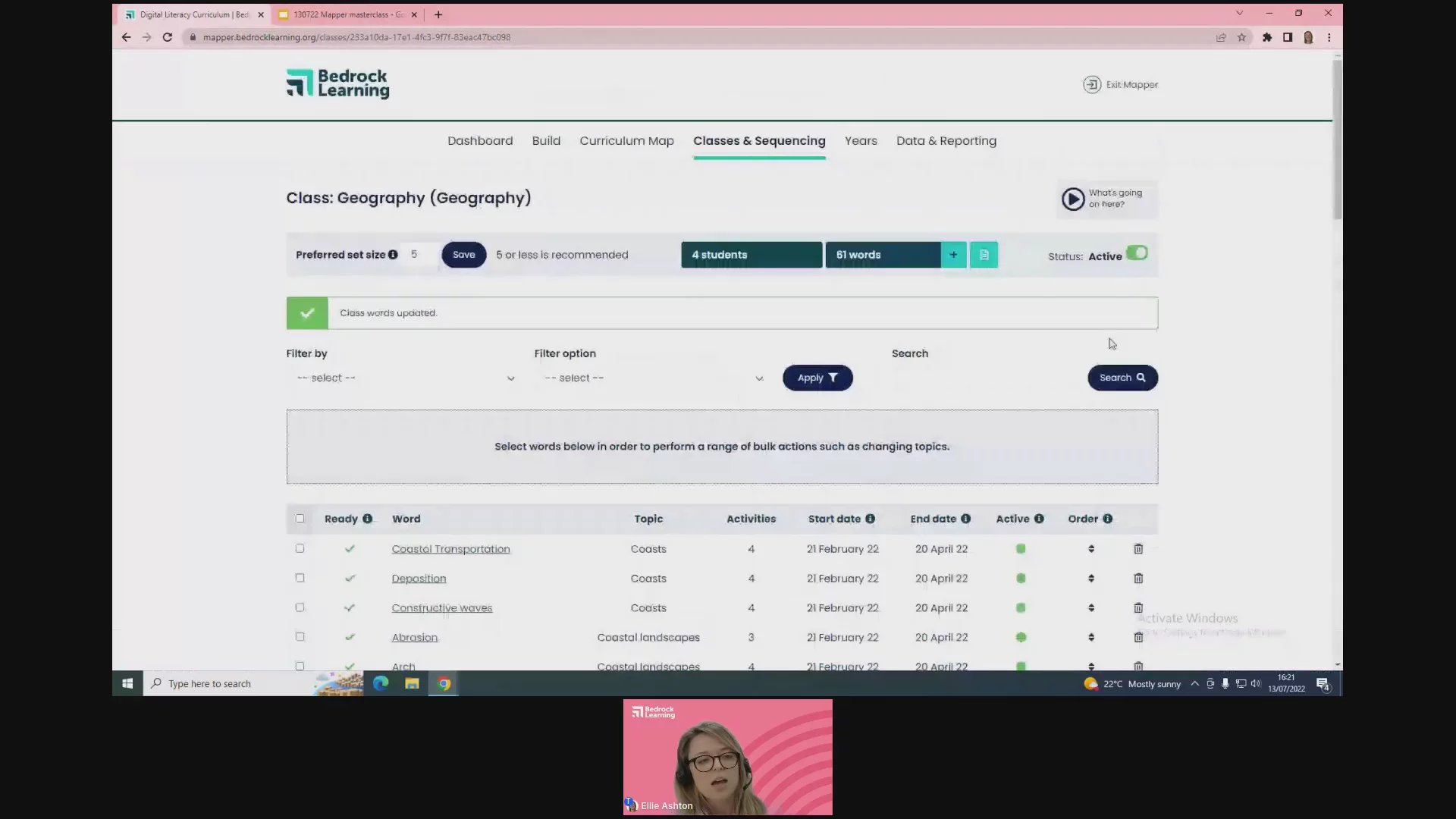The width and height of the screenshot is (1456, 819).
Task: Apply the selected filter
Action: pyautogui.click(x=817, y=378)
